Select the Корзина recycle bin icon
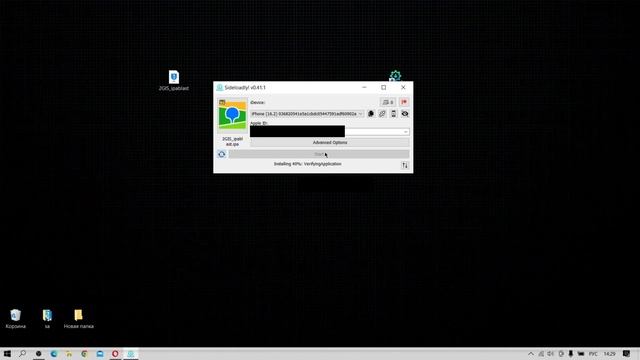 pos(16,319)
